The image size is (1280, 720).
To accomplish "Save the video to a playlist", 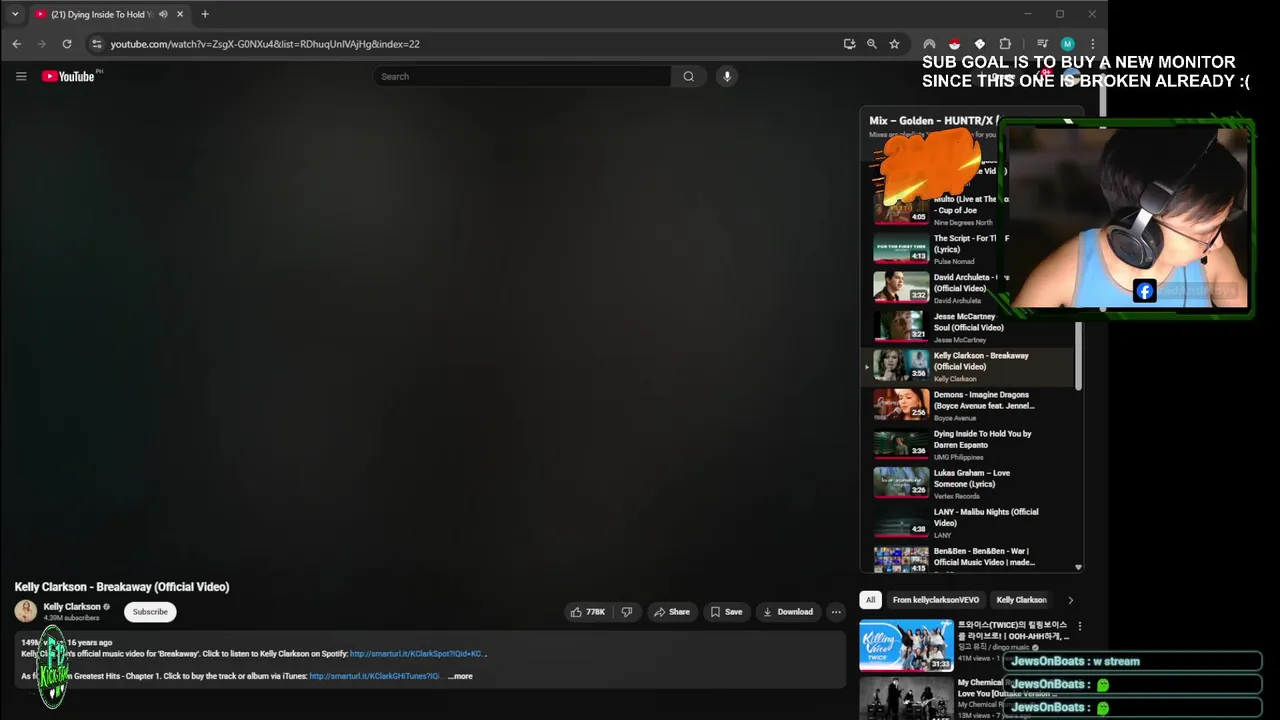I will click(x=726, y=612).
